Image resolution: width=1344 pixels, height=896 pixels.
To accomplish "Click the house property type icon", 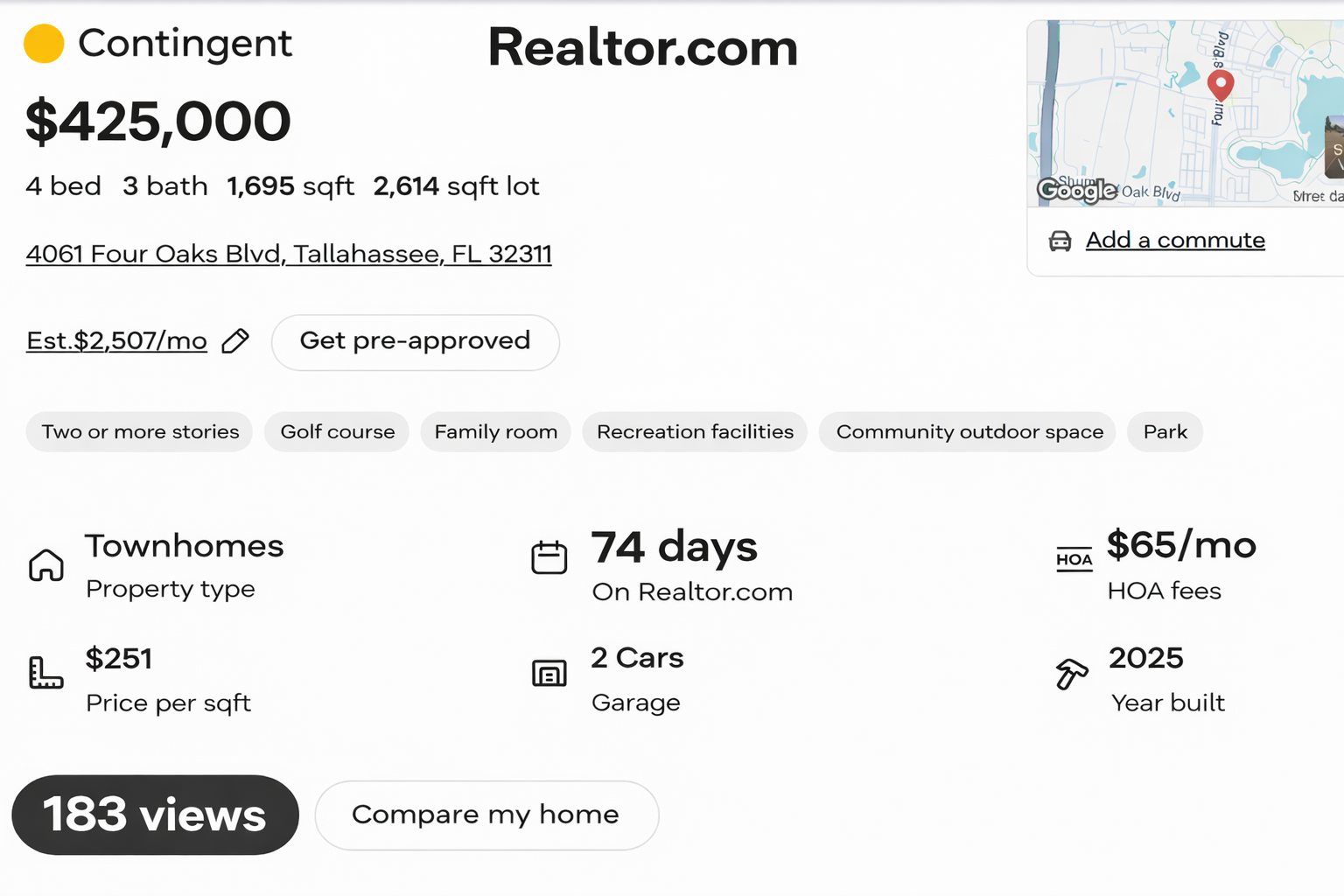I will point(46,565).
